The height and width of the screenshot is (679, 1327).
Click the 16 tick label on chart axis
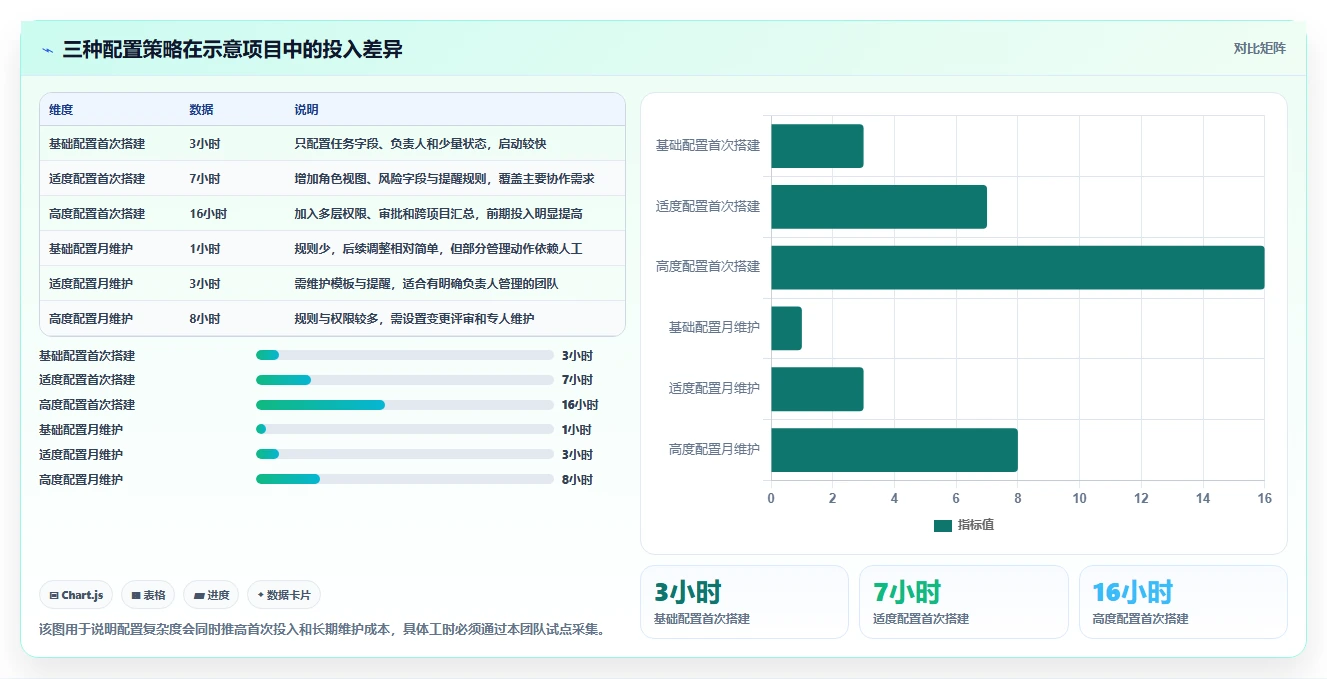coord(1264,498)
